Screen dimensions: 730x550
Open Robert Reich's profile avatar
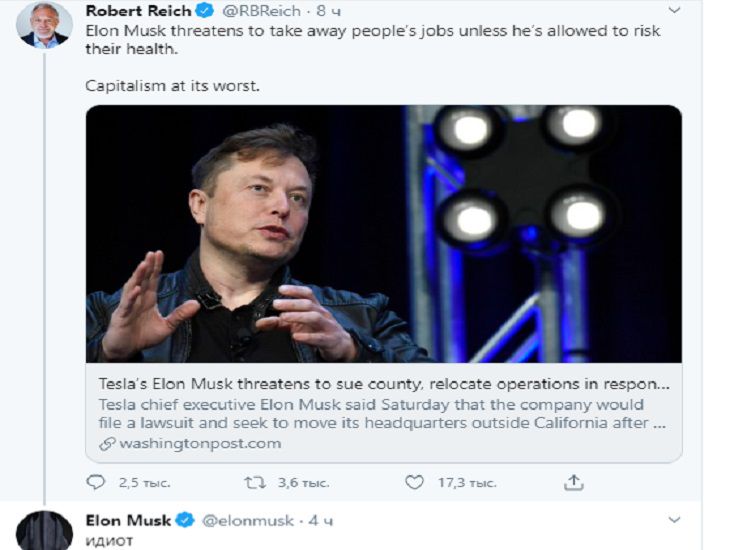click(44, 25)
